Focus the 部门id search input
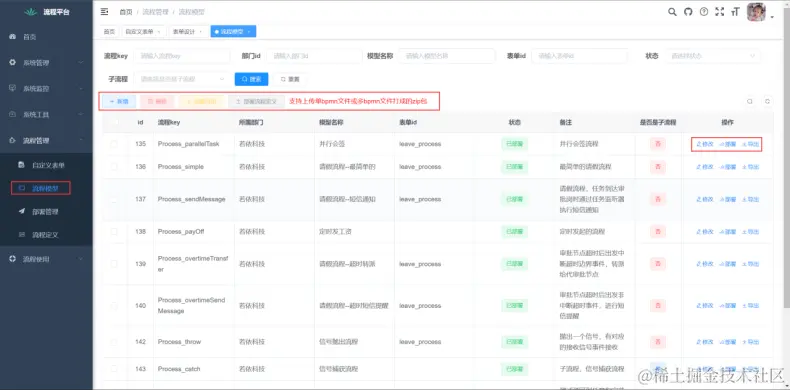Image resolution: width=791 pixels, height=391 pixels. (x=314, y=56)
